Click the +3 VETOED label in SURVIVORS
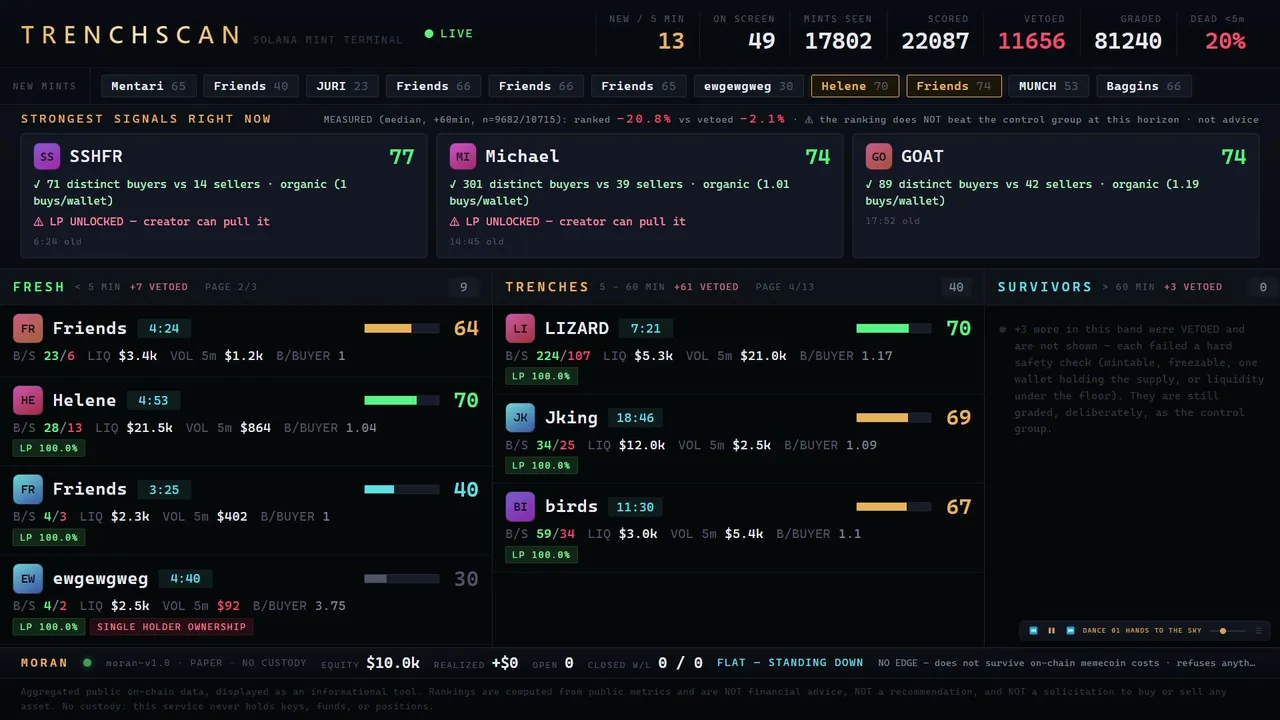This screenshot has width=1280, height=720. coord(1193,287)
